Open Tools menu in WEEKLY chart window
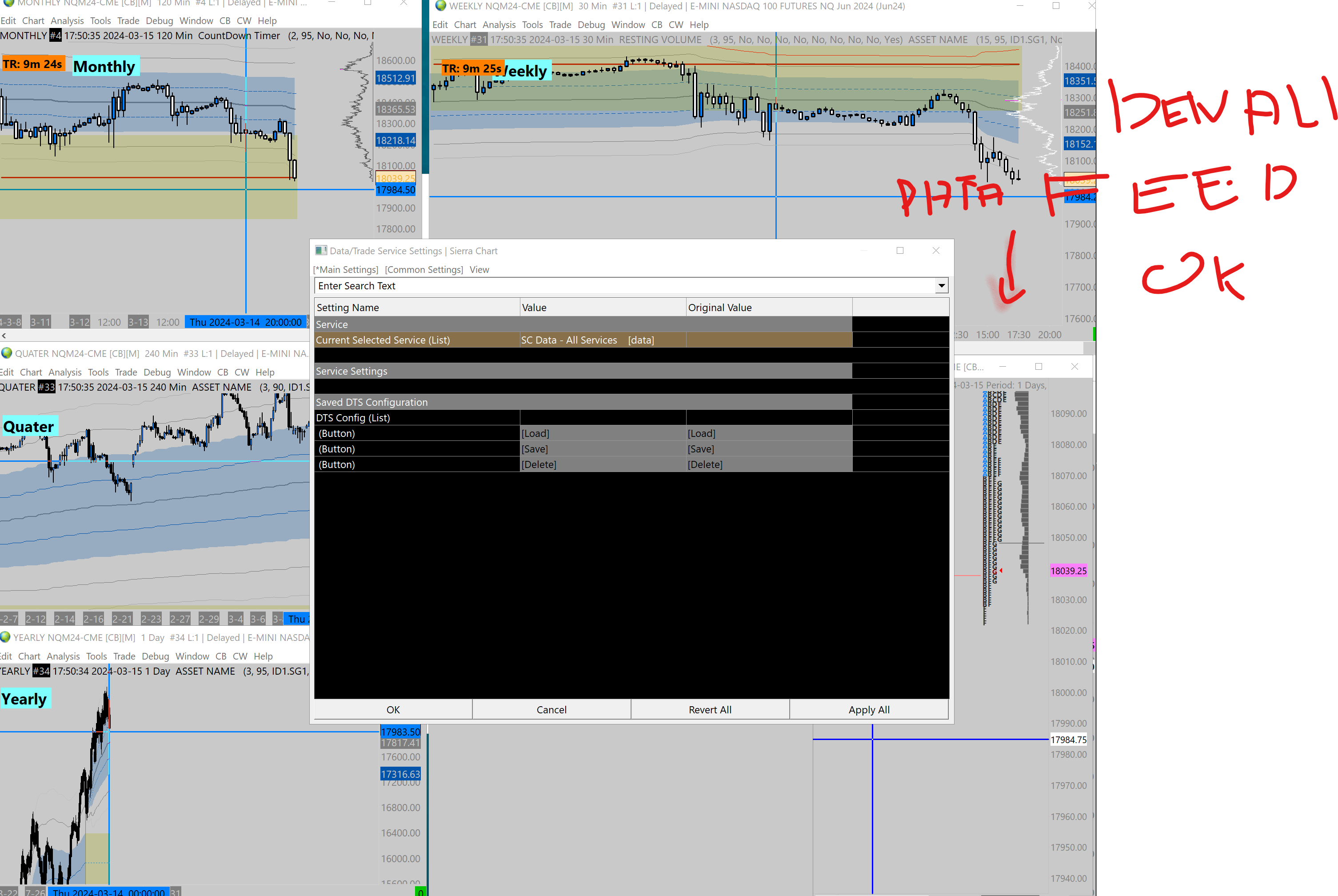1338x896 pixels. pyautogui.click(x=532, y=24)
